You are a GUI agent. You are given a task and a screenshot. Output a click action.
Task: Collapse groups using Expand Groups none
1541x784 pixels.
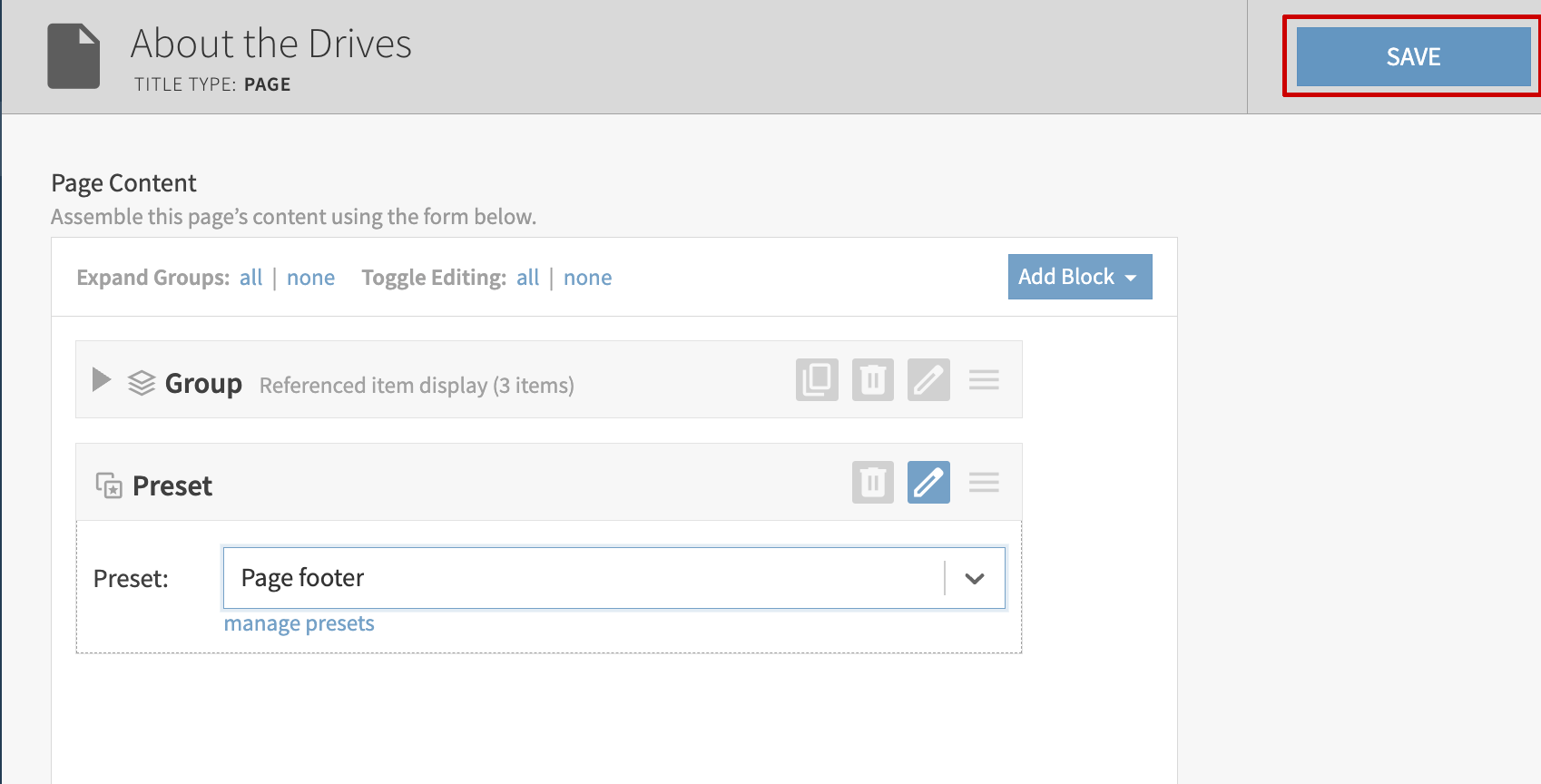coord(310,278)
